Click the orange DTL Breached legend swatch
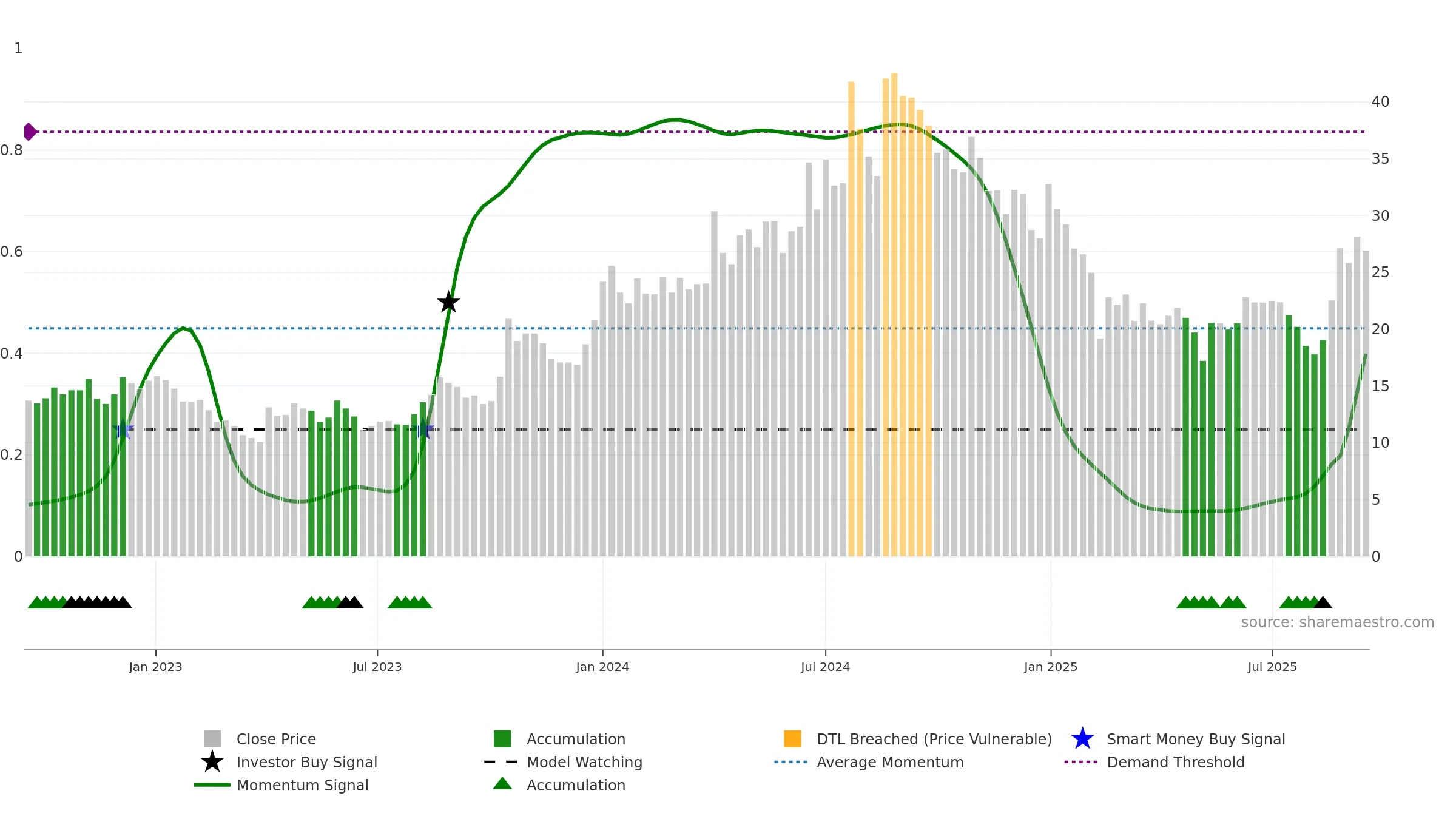The height and width of the screenshot is (819, 1456). (792, 739)
